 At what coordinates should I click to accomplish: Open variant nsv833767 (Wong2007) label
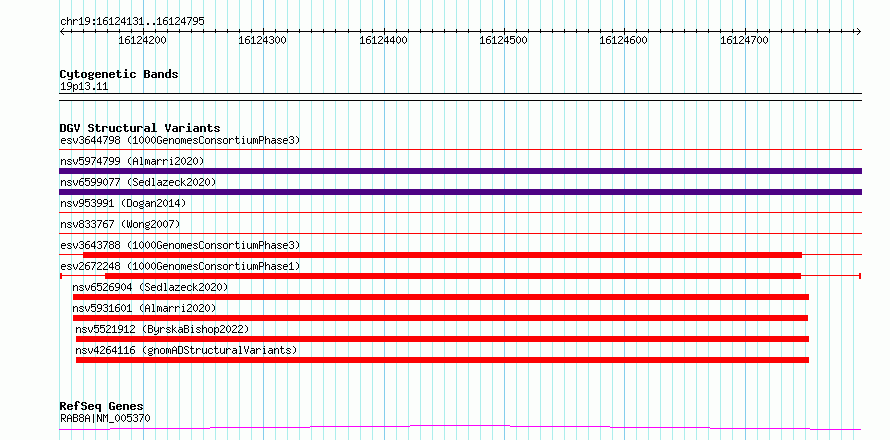coord(120,224)
